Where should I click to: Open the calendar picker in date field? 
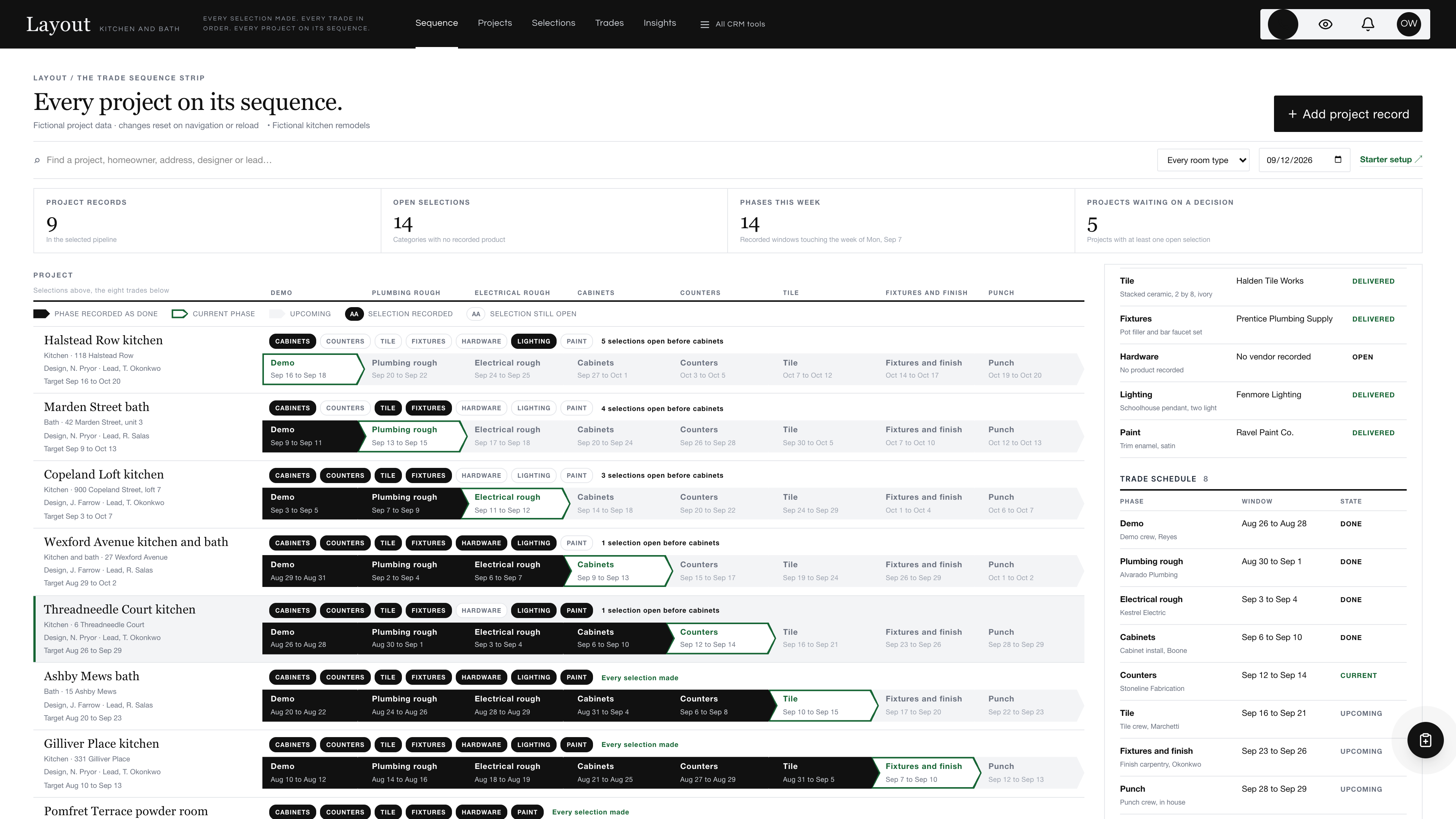(1338, 159)
